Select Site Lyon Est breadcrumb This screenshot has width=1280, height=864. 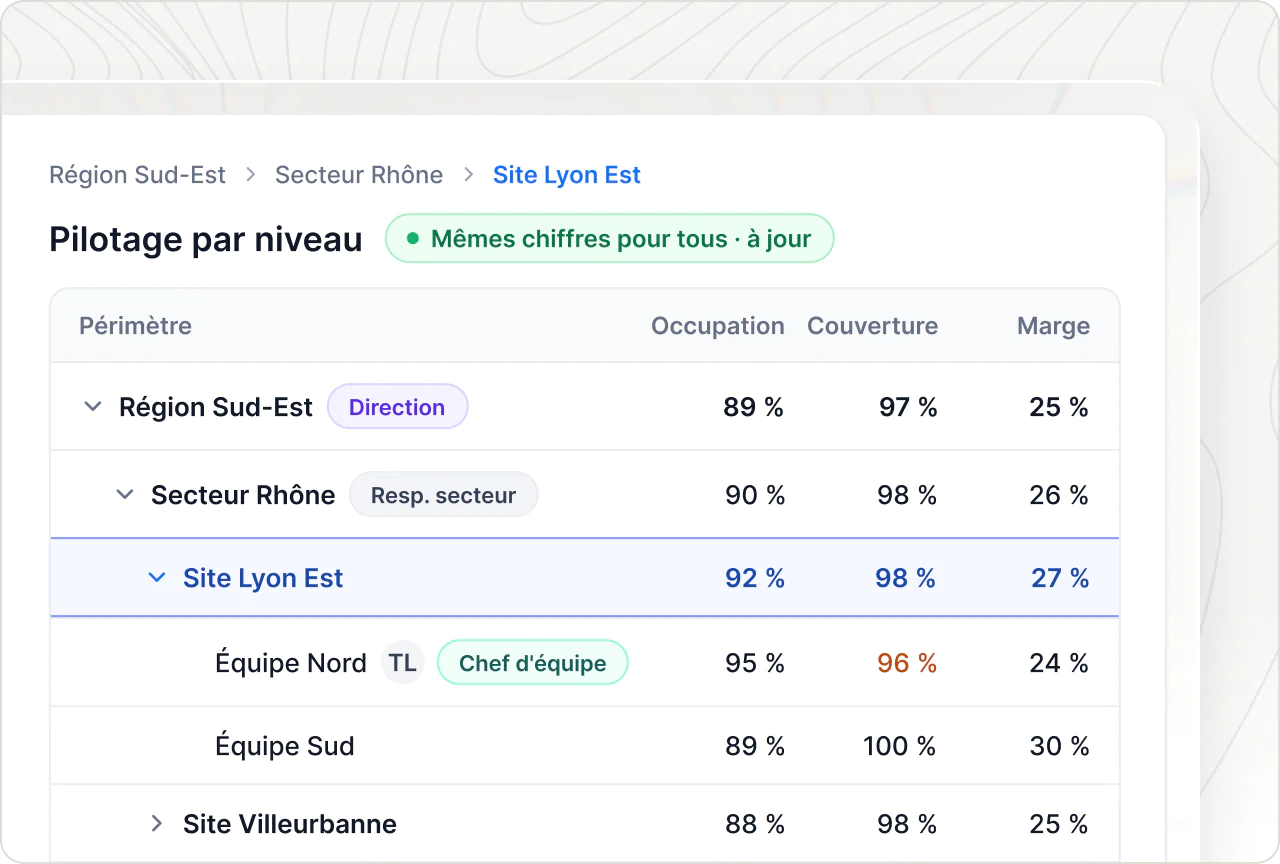pos(567,175)
